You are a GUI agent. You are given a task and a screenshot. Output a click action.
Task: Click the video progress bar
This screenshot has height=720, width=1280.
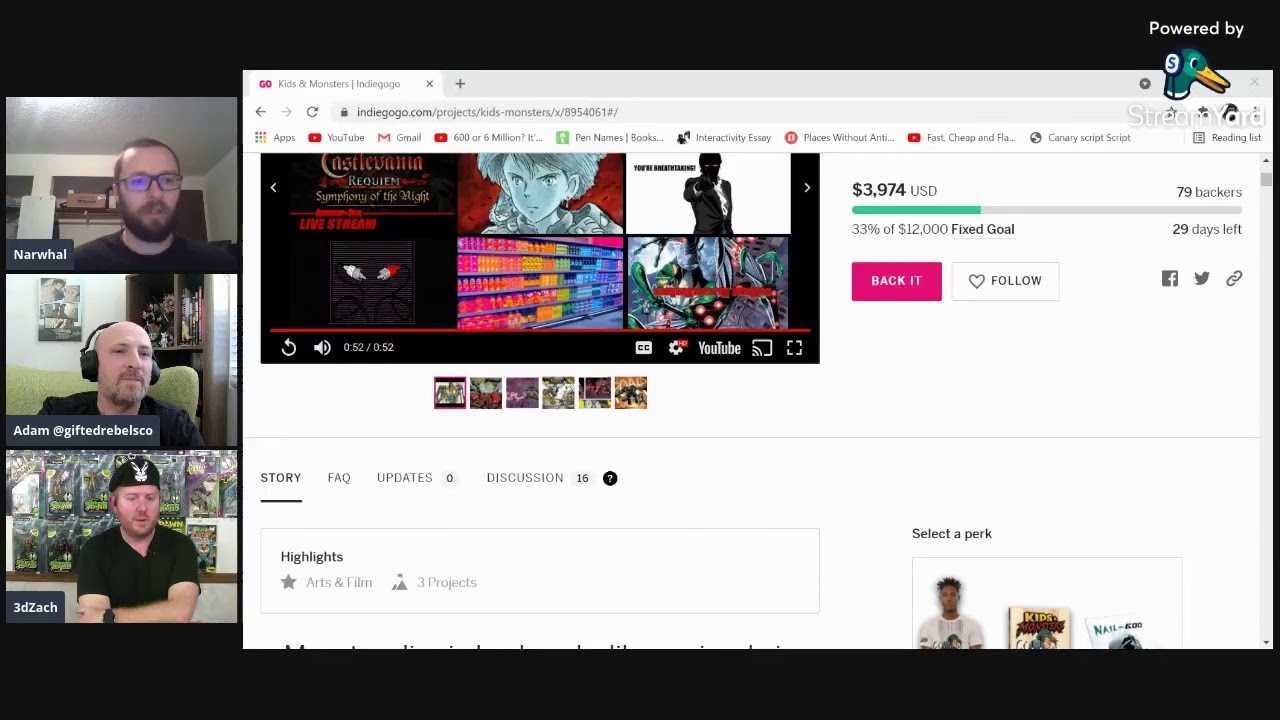pos(540,329)
